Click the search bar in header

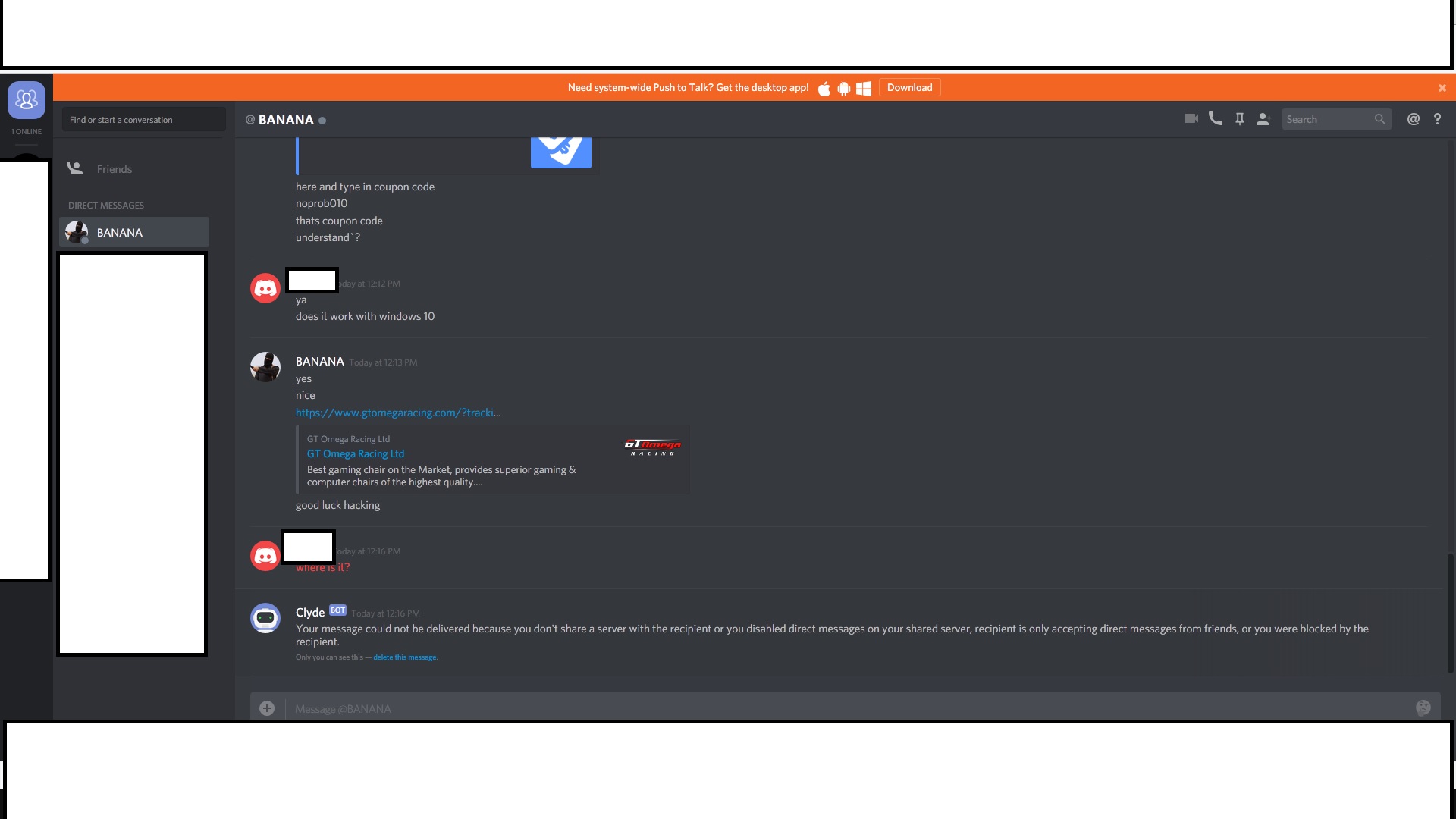point(1335,119)
